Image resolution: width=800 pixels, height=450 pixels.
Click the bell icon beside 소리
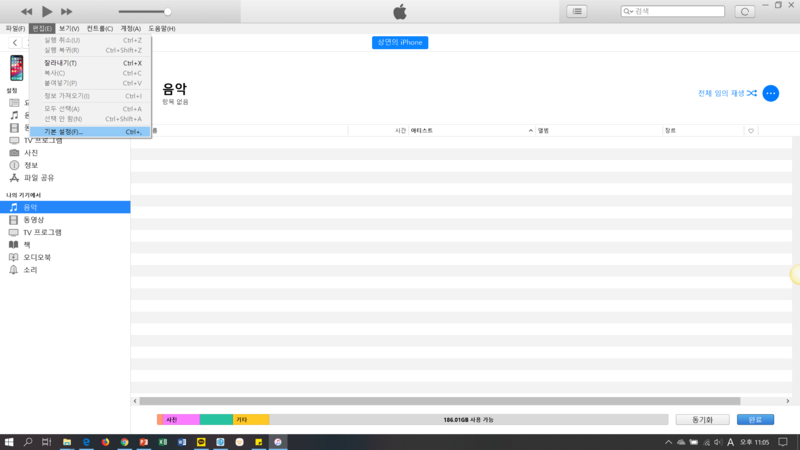(x=13, y=270)
